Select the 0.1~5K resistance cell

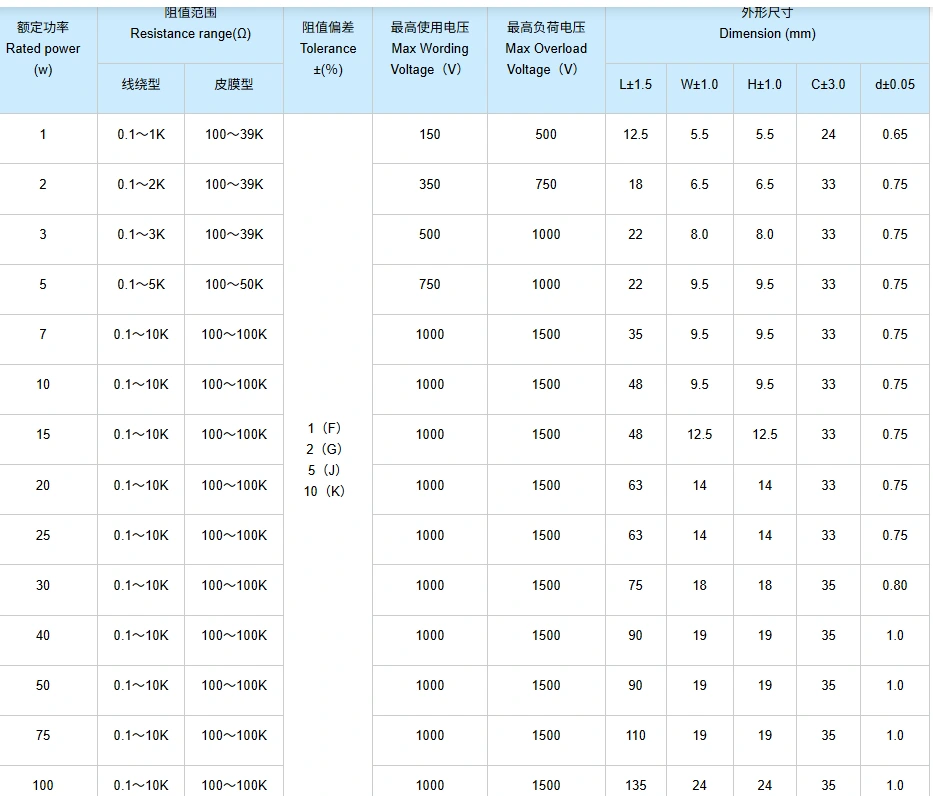click(140, 285)
